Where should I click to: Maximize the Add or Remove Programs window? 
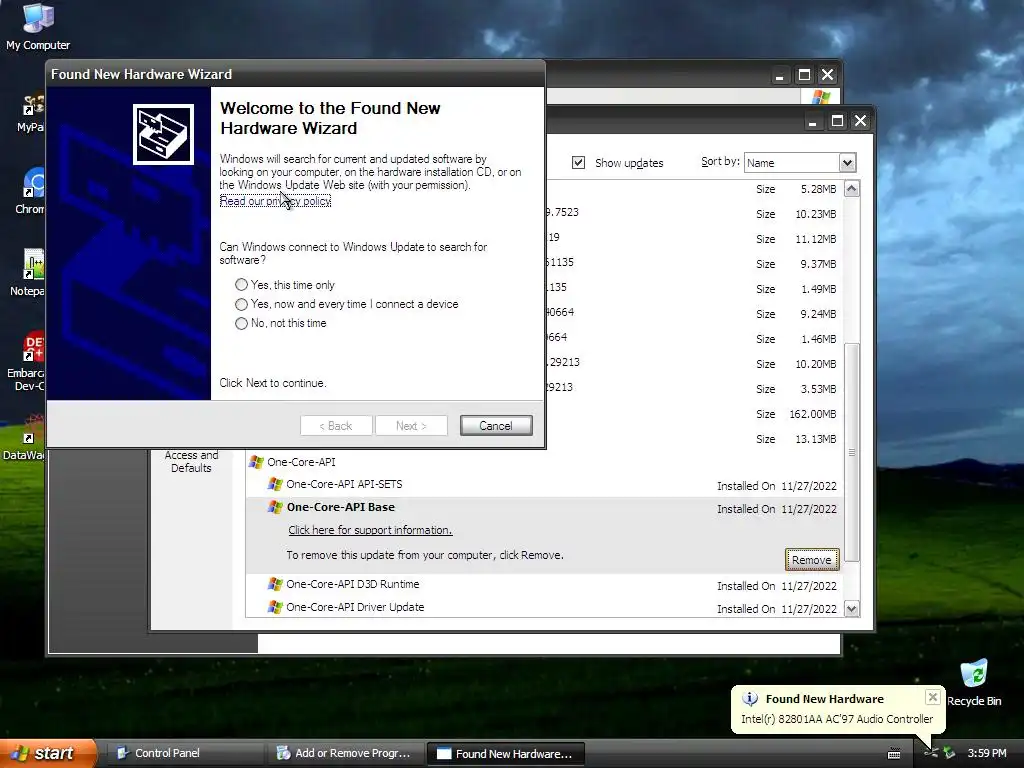click(x=837, y=121)
